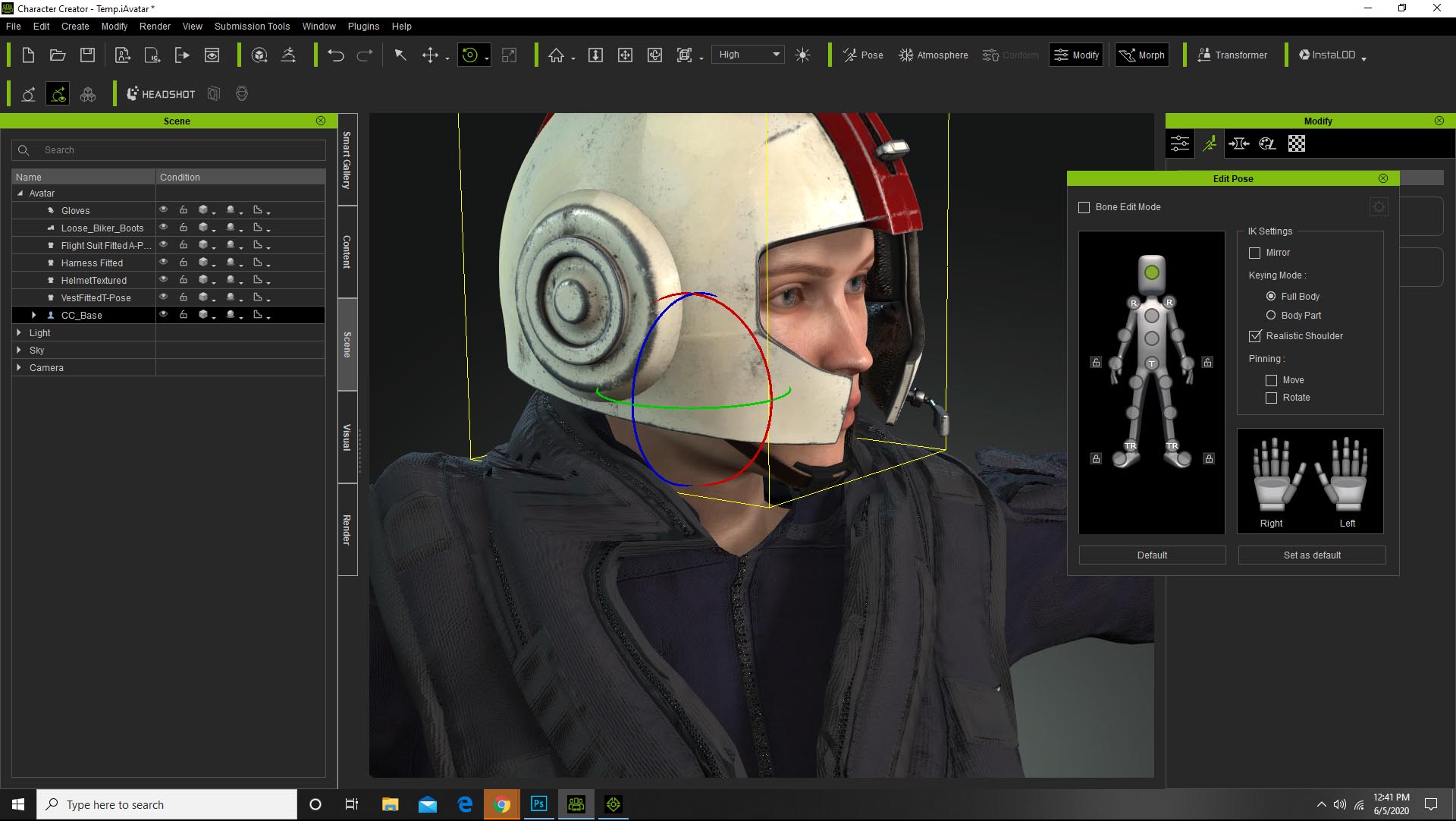Switch to the Content side tab
This screenshot has width=1456, height=821.
(347, 252)
